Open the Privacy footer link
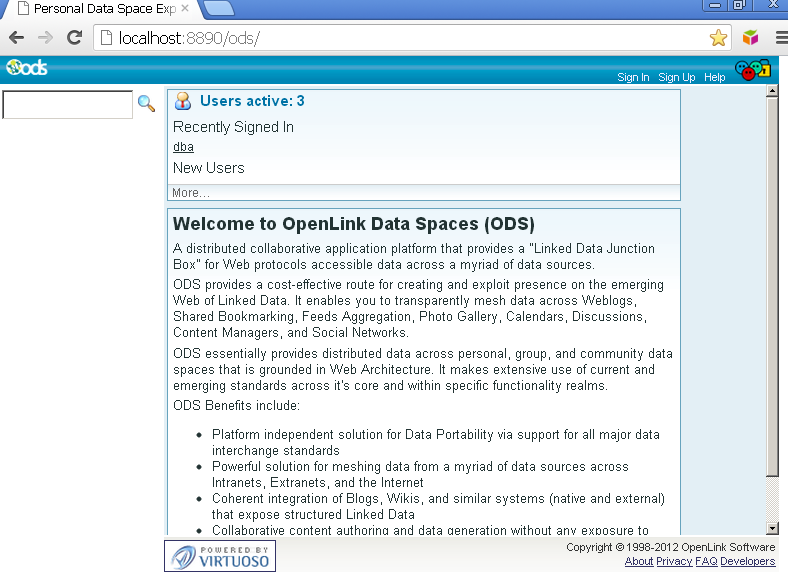The height and width of the screenshot is (578, 788). tap(674, 561)
